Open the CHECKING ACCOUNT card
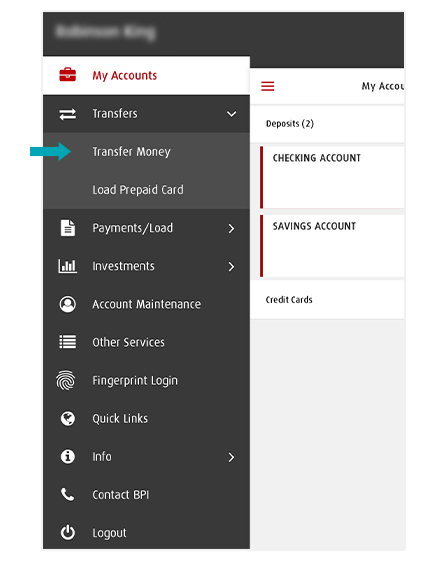Viewport: 430px width, 563px height. point(332,177)
